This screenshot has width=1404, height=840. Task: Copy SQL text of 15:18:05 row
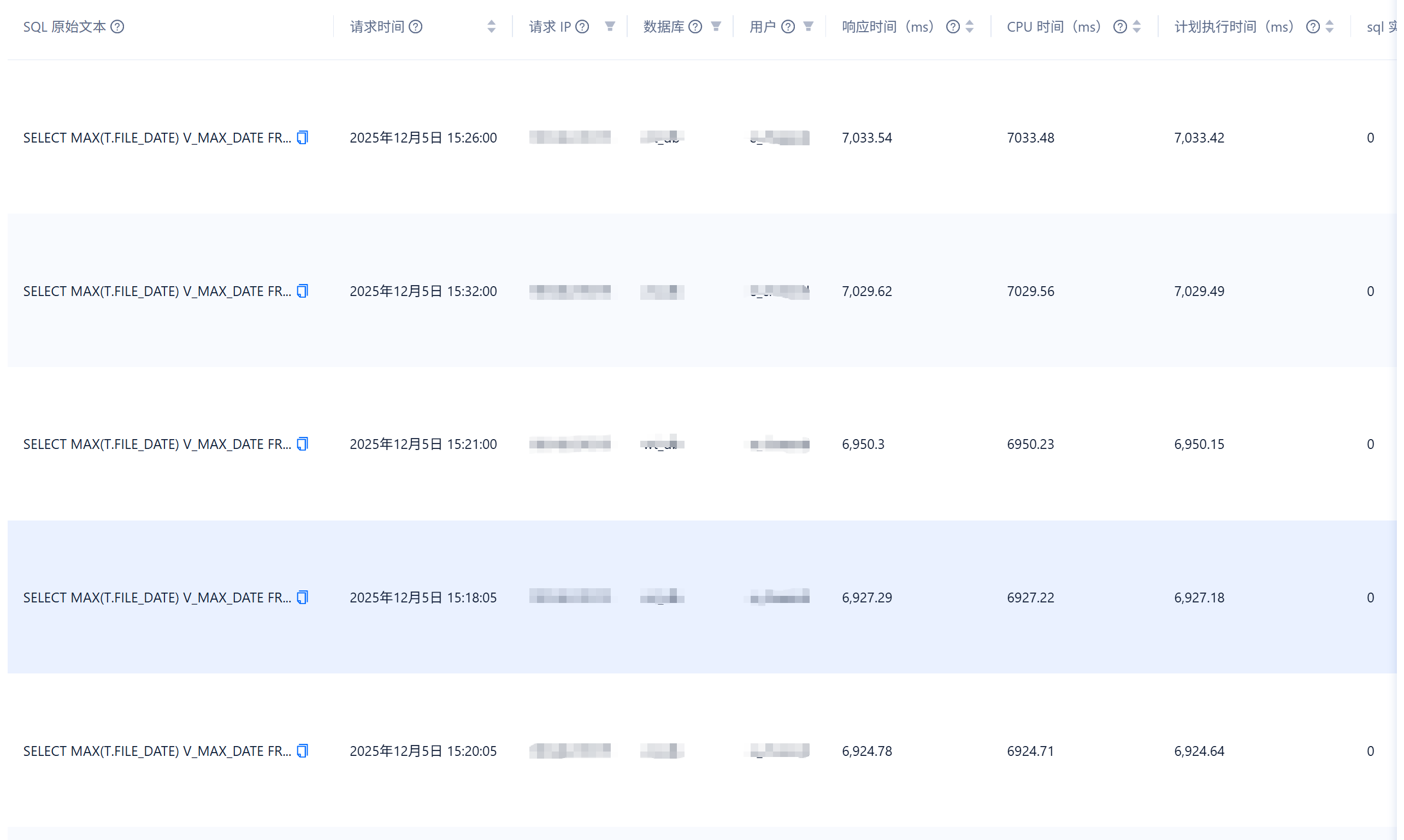click(x=303, y=597)
